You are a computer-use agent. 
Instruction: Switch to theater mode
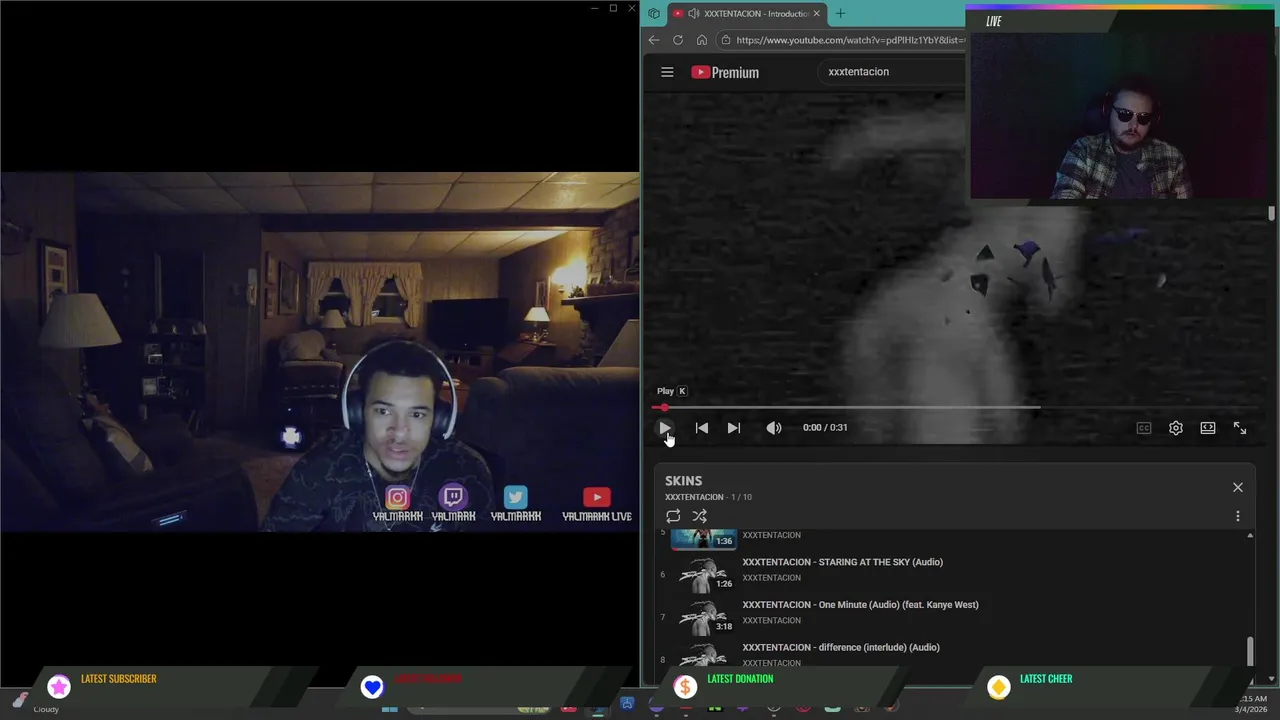[x=1208, y=428]
